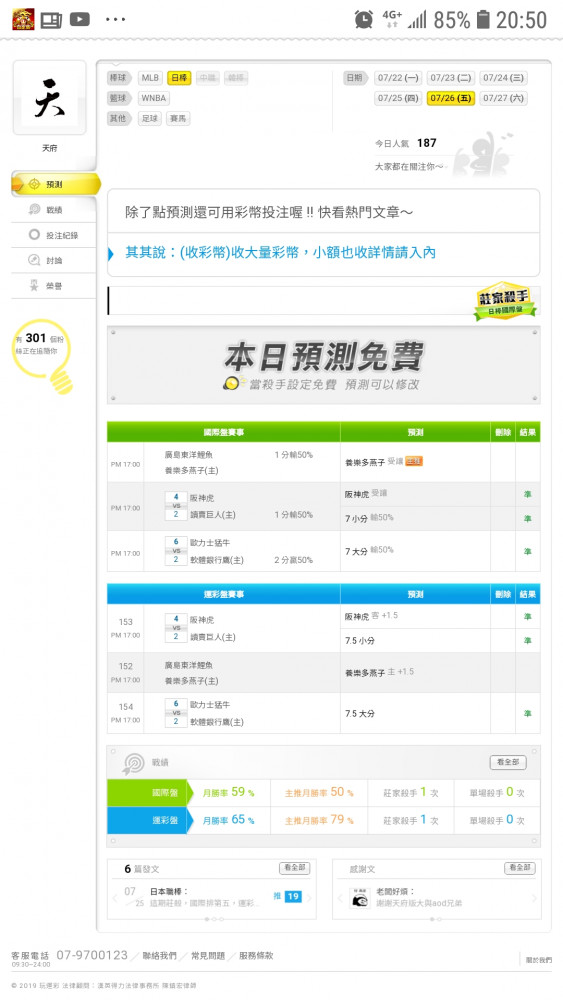Viewport: 563px width, 1000px height.
Task: Open the 戰績 sidebar icon
Action: point(34,210)
